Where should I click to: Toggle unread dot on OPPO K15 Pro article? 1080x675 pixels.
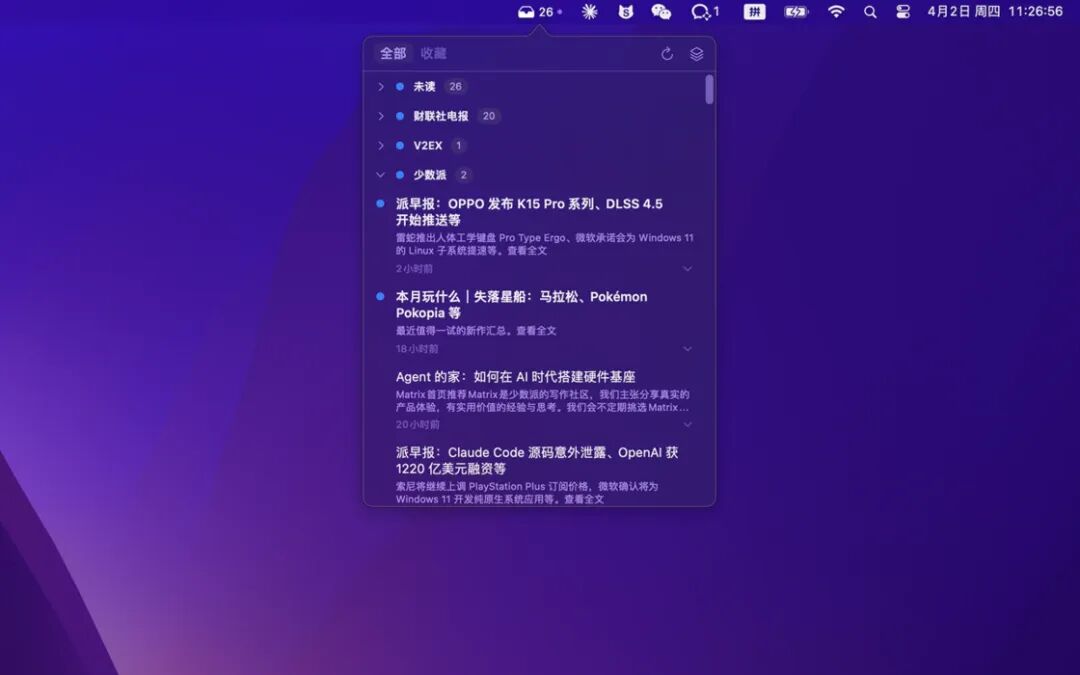point(380,204)
